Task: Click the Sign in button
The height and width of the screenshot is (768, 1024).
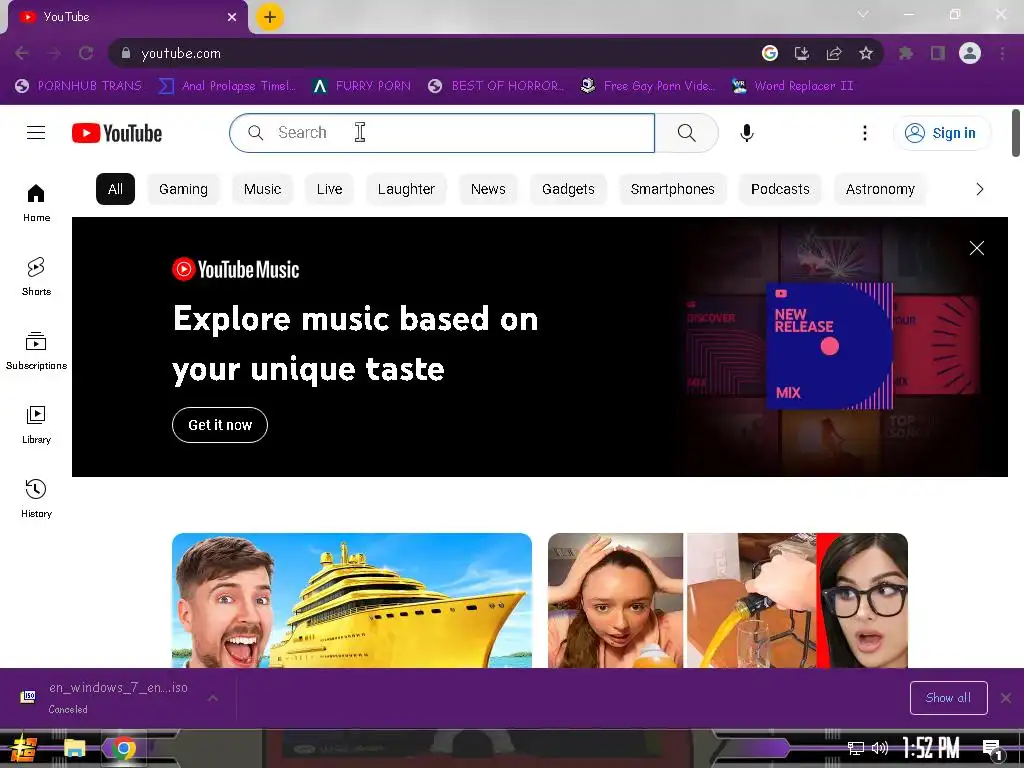Action: [x=941, y=133]
